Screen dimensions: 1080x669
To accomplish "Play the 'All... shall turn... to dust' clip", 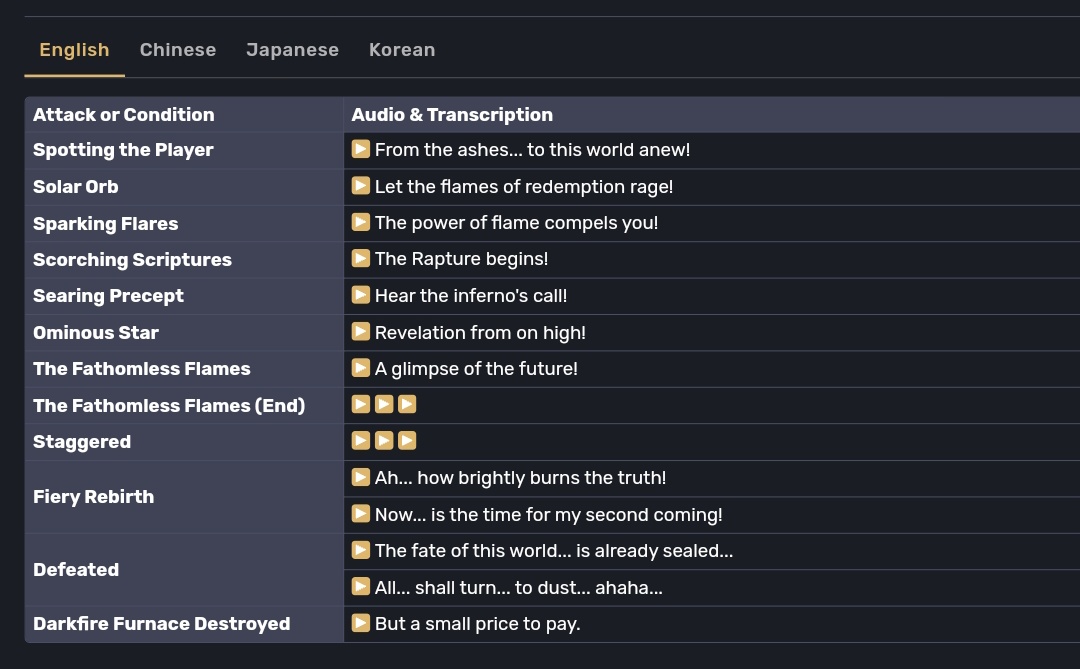I will click(360, 587).
